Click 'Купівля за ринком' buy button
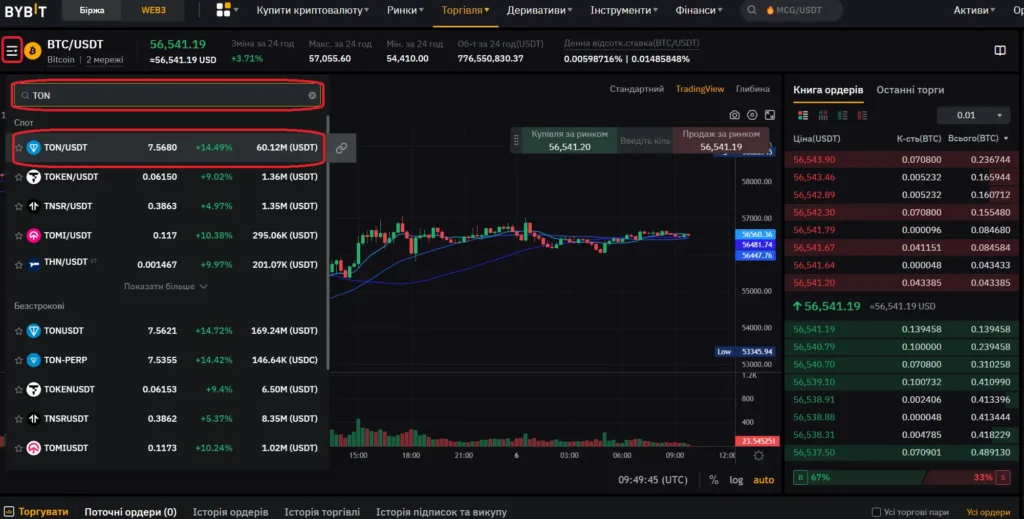Viewport: 1024px width, 519px height. pyautogui.click(x=569, y=140)
